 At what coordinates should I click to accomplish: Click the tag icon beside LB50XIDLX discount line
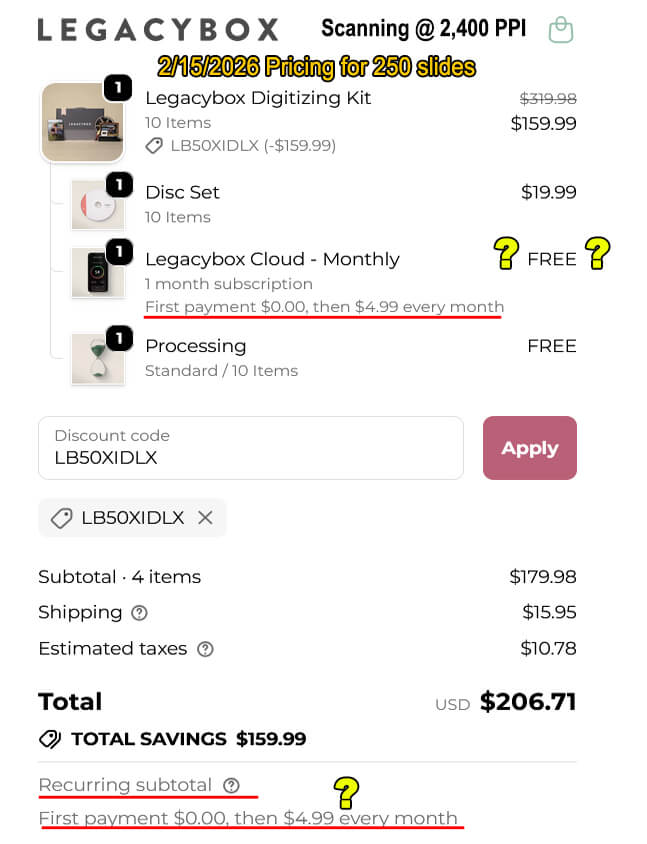pos(155,146)
